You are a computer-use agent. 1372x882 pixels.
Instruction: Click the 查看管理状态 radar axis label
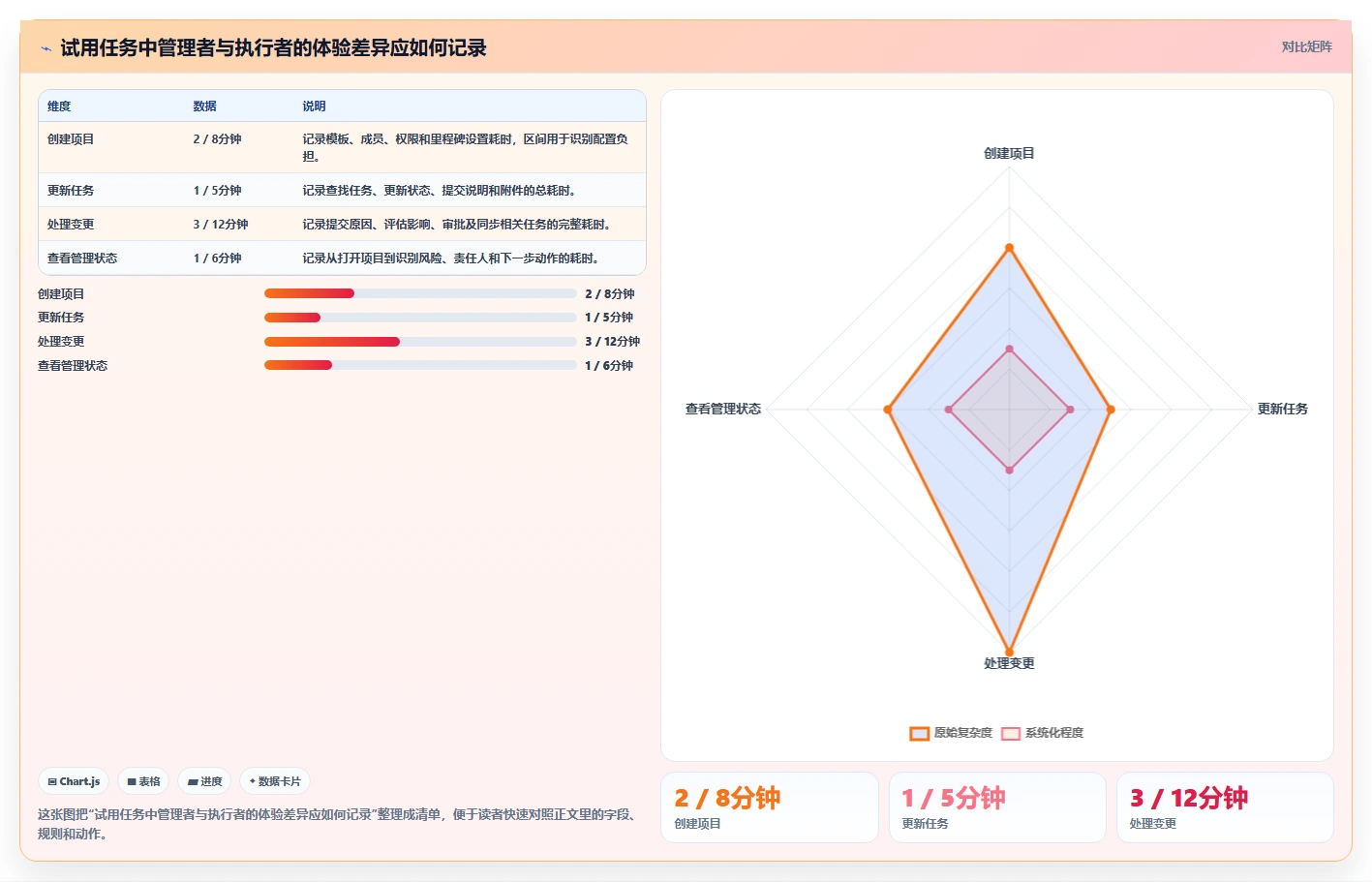(x=723, y=409)
